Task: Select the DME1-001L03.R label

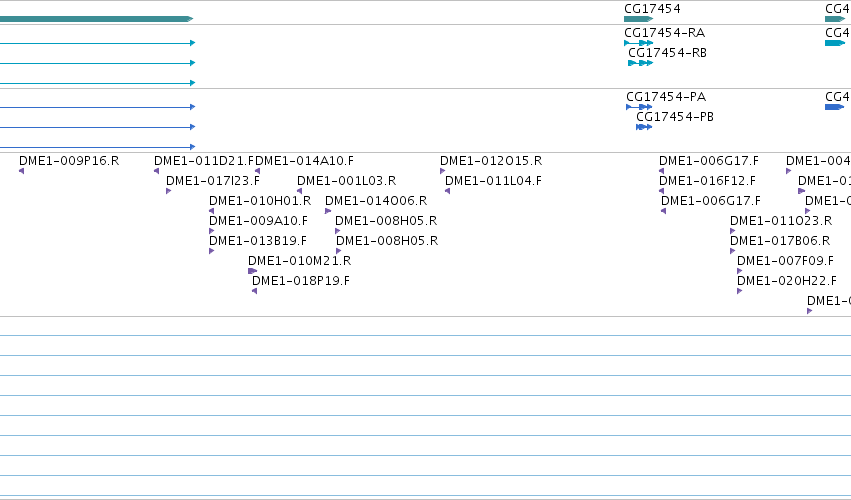Action: pos(346,181)
